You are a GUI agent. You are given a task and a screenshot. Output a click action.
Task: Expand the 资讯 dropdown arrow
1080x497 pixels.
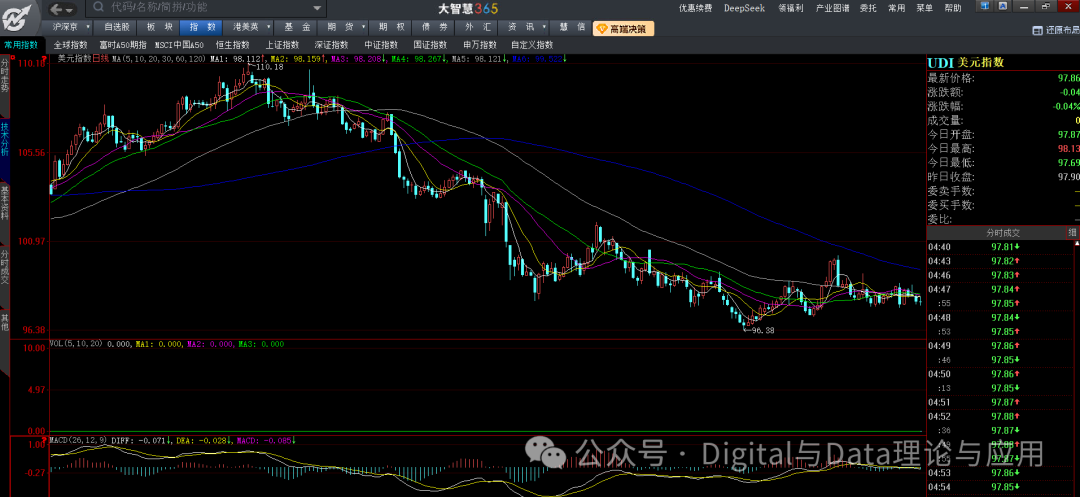point(544,28)
